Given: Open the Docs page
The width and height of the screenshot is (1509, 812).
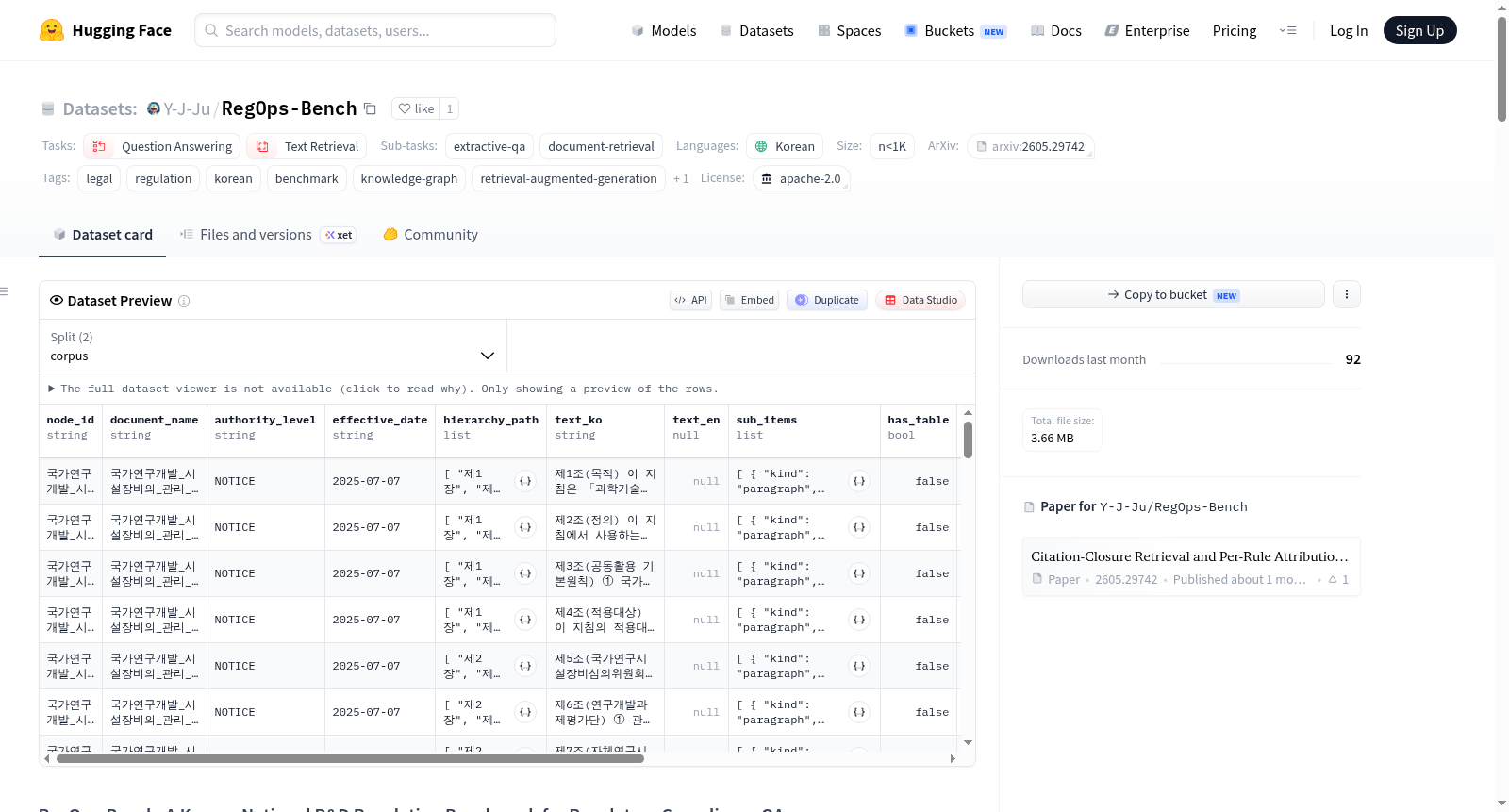Looking at the screenshot, I should 1056,30.
